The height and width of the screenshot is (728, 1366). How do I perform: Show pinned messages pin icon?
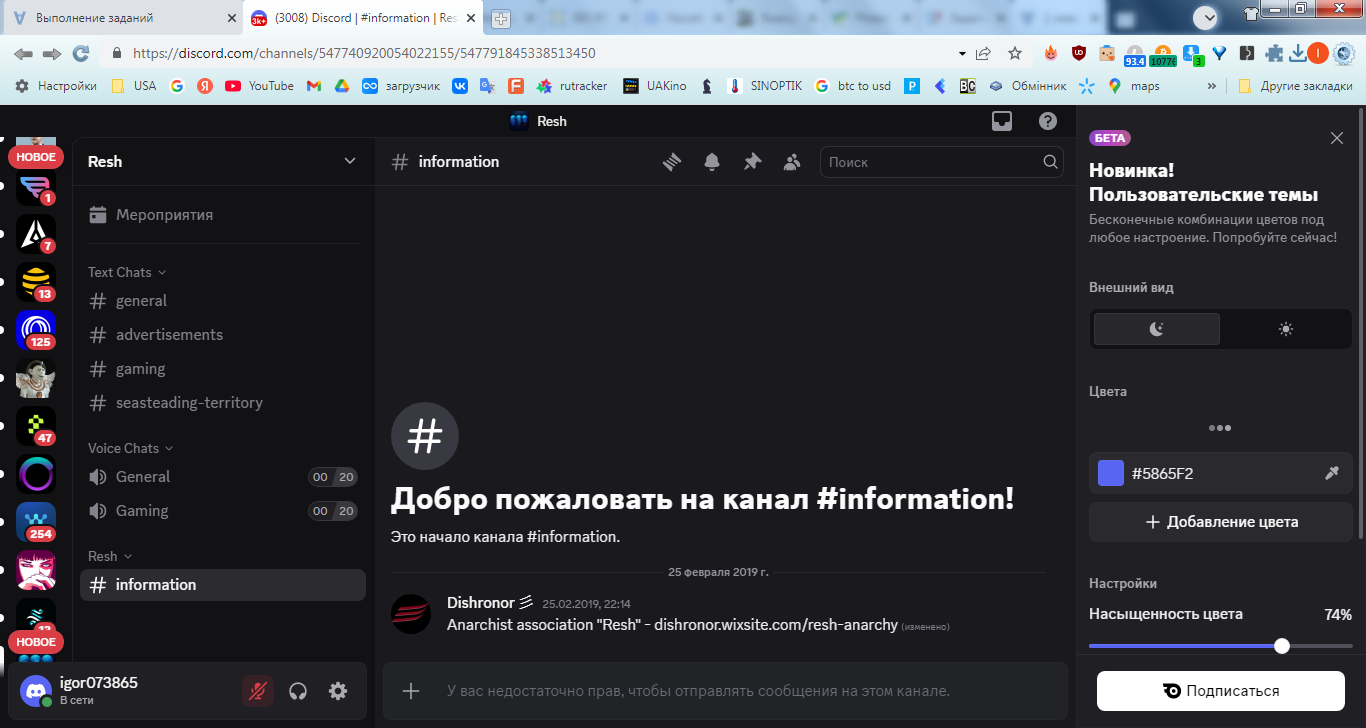click(752, 162)
